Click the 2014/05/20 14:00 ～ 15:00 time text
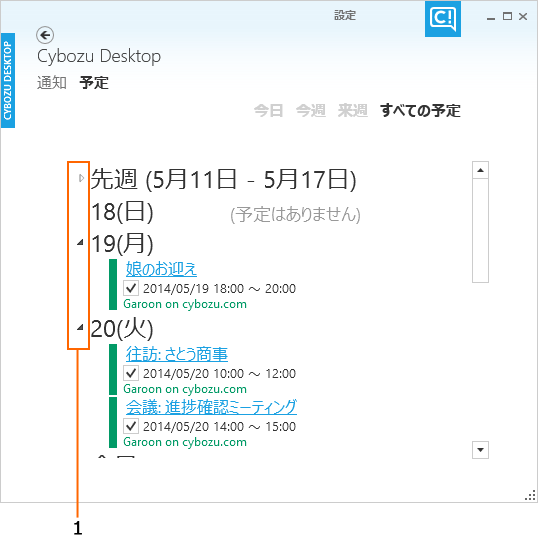 pyautogui.click(x=219, y=427)
